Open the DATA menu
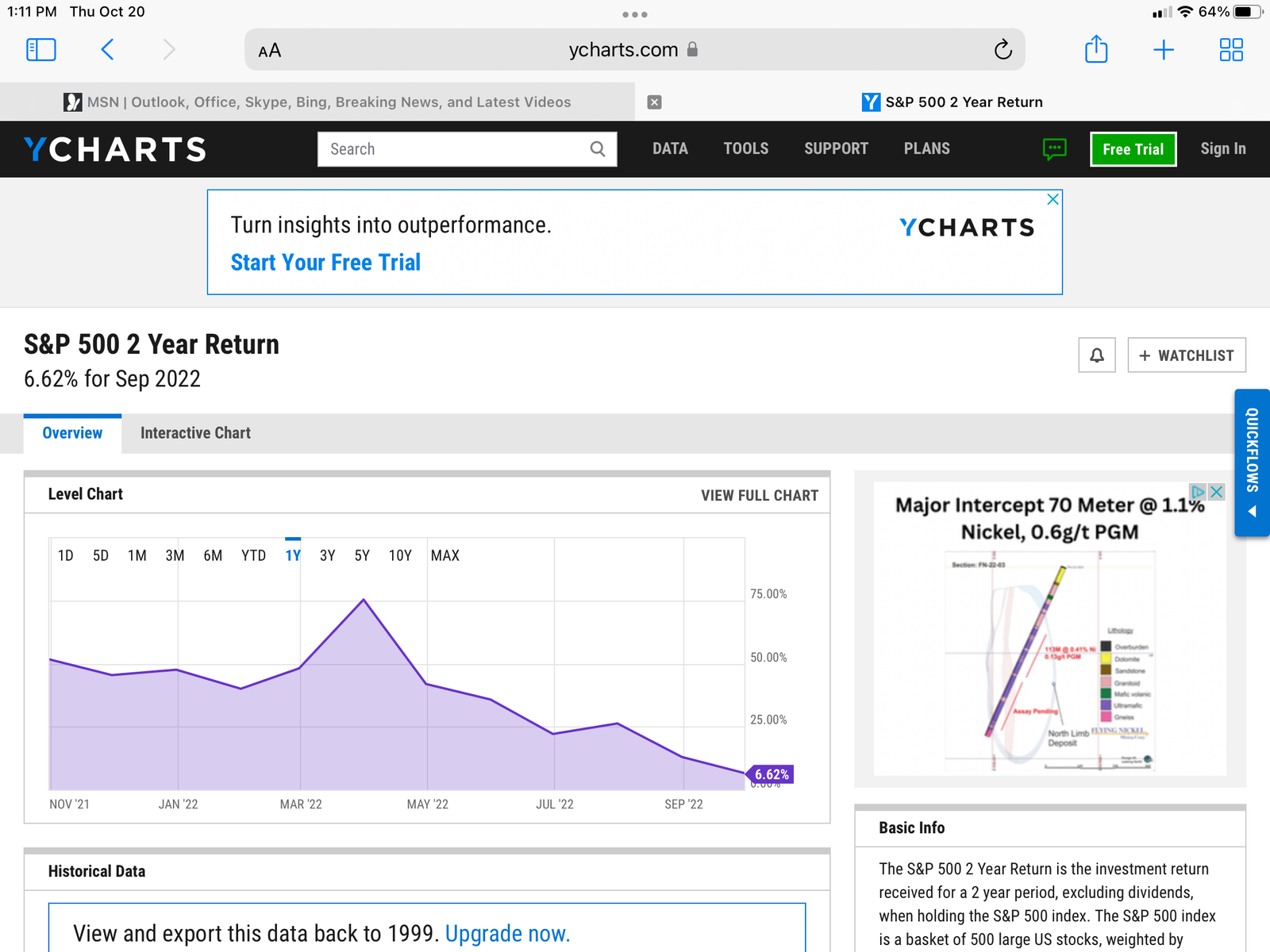1270x952 pixels. coord(670,149)
